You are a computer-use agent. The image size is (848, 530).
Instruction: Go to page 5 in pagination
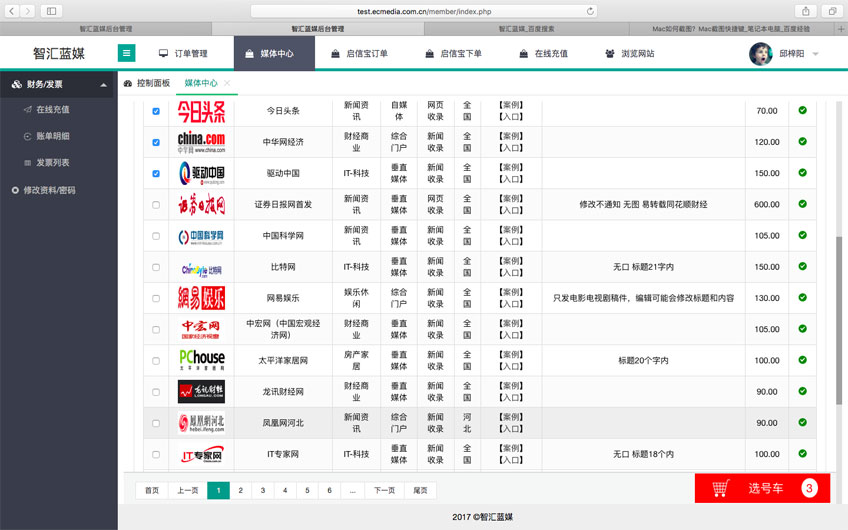coord(307,491)
